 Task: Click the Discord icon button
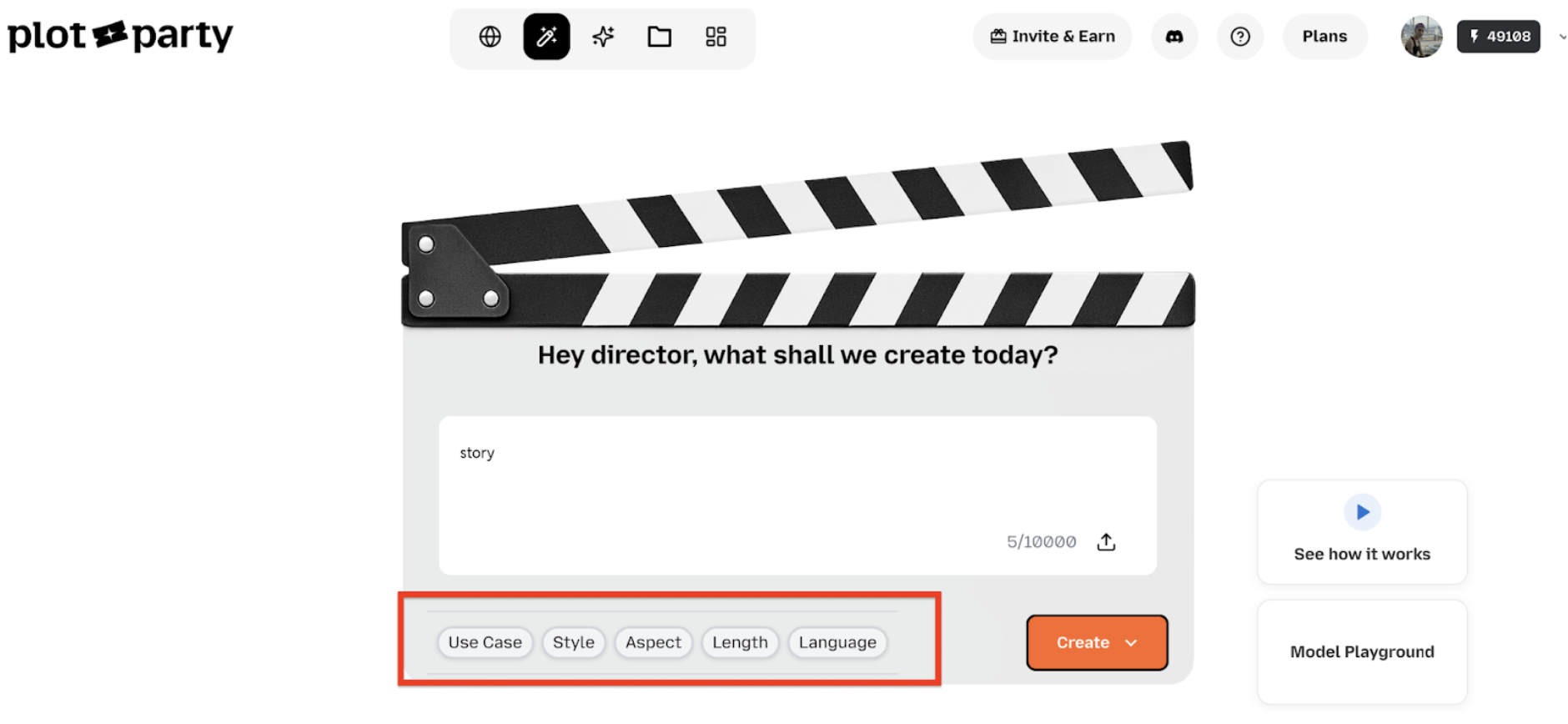[x=1174, y=37]
